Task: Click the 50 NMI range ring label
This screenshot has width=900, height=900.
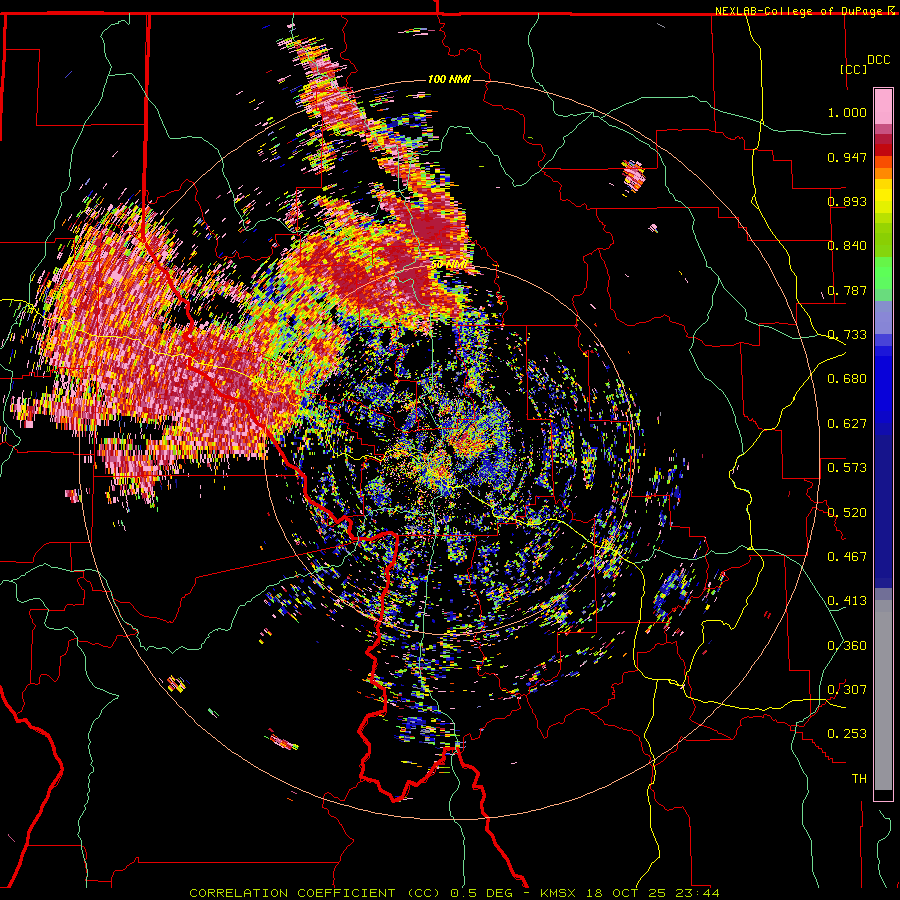Action: 449,265
